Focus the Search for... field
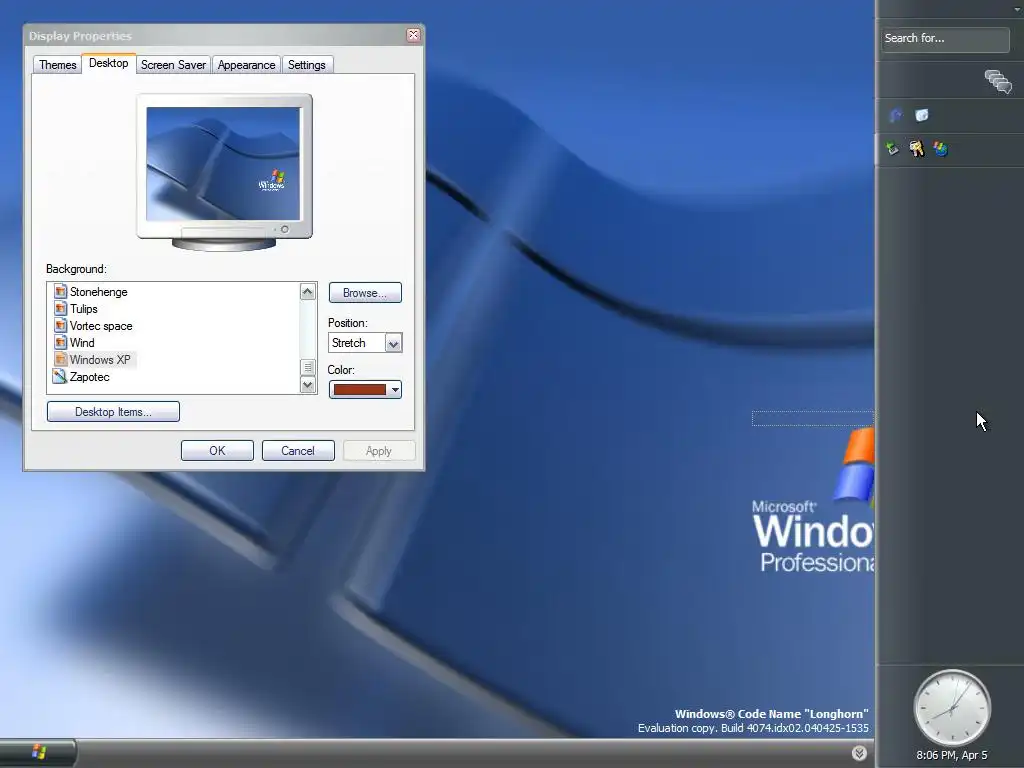This screenshot has width=1024, height=768. tap(944, 39)
